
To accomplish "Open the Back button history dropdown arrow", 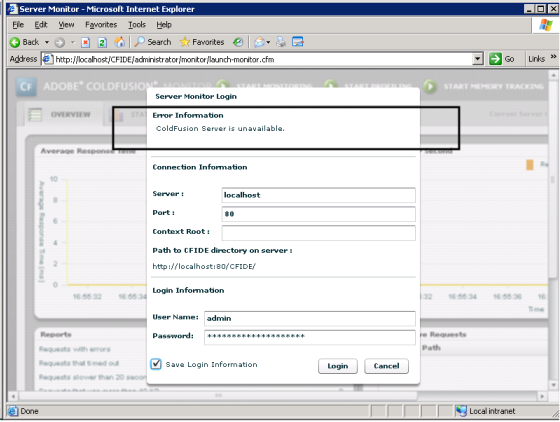I will pos(47,42).
